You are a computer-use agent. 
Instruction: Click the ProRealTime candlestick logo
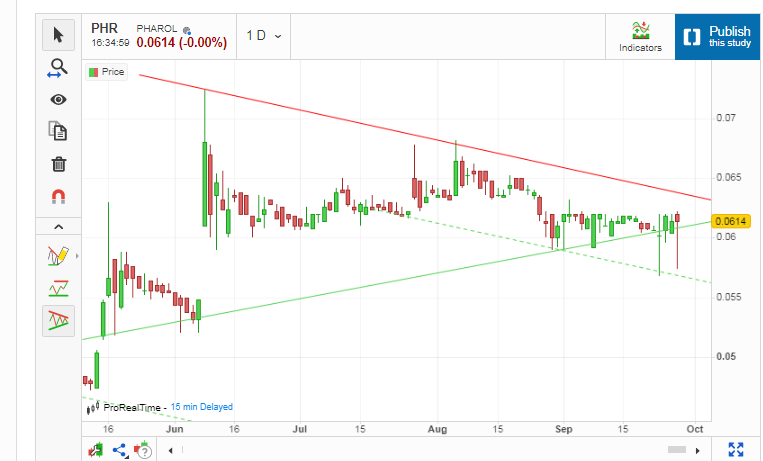point(93,407)
